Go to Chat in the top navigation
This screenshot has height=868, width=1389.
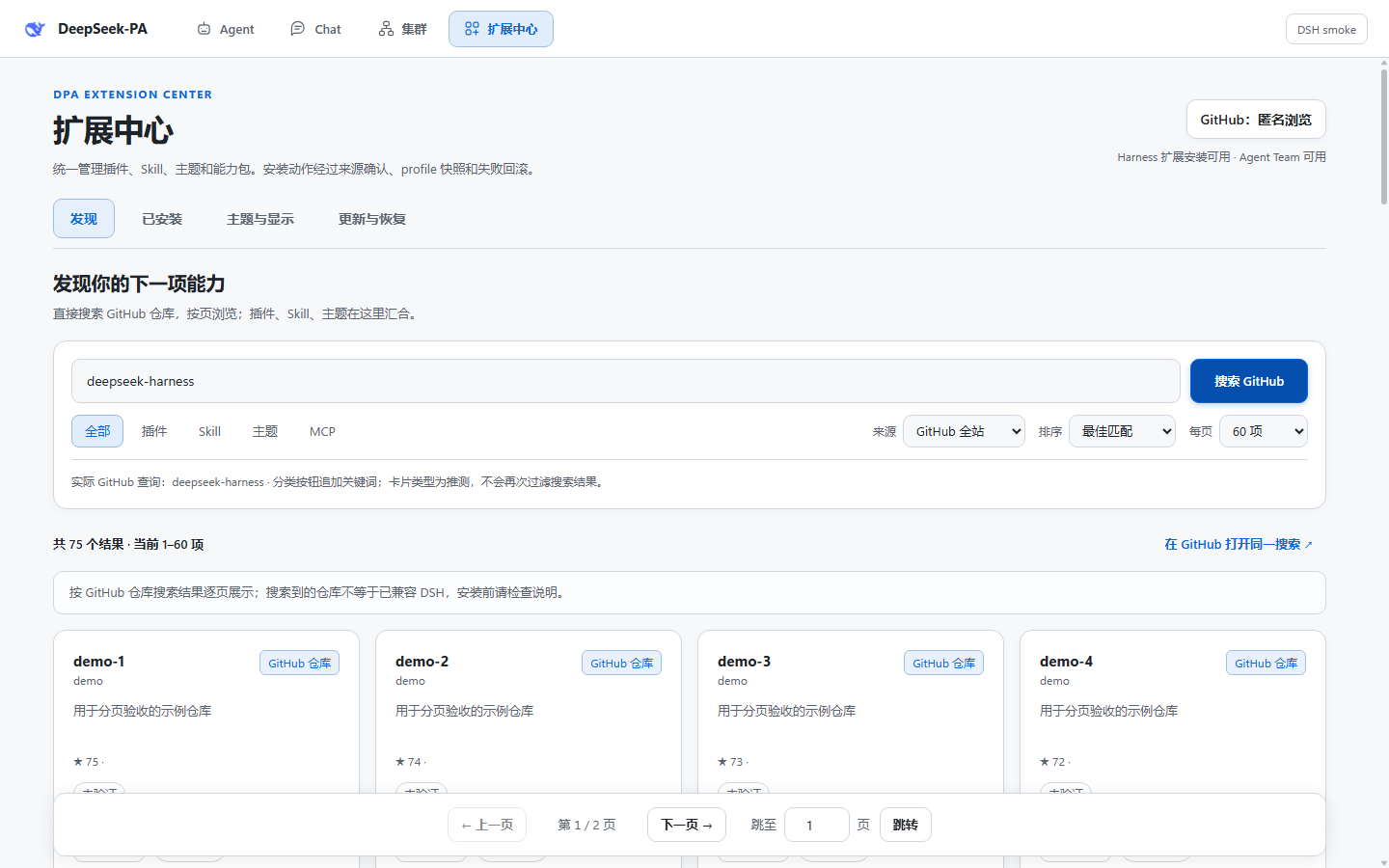(315, 29)
